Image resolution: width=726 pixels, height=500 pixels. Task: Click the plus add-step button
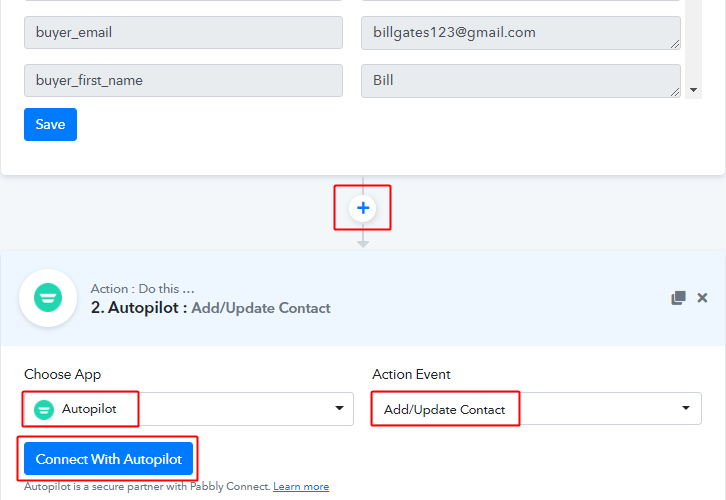point(363,208)
